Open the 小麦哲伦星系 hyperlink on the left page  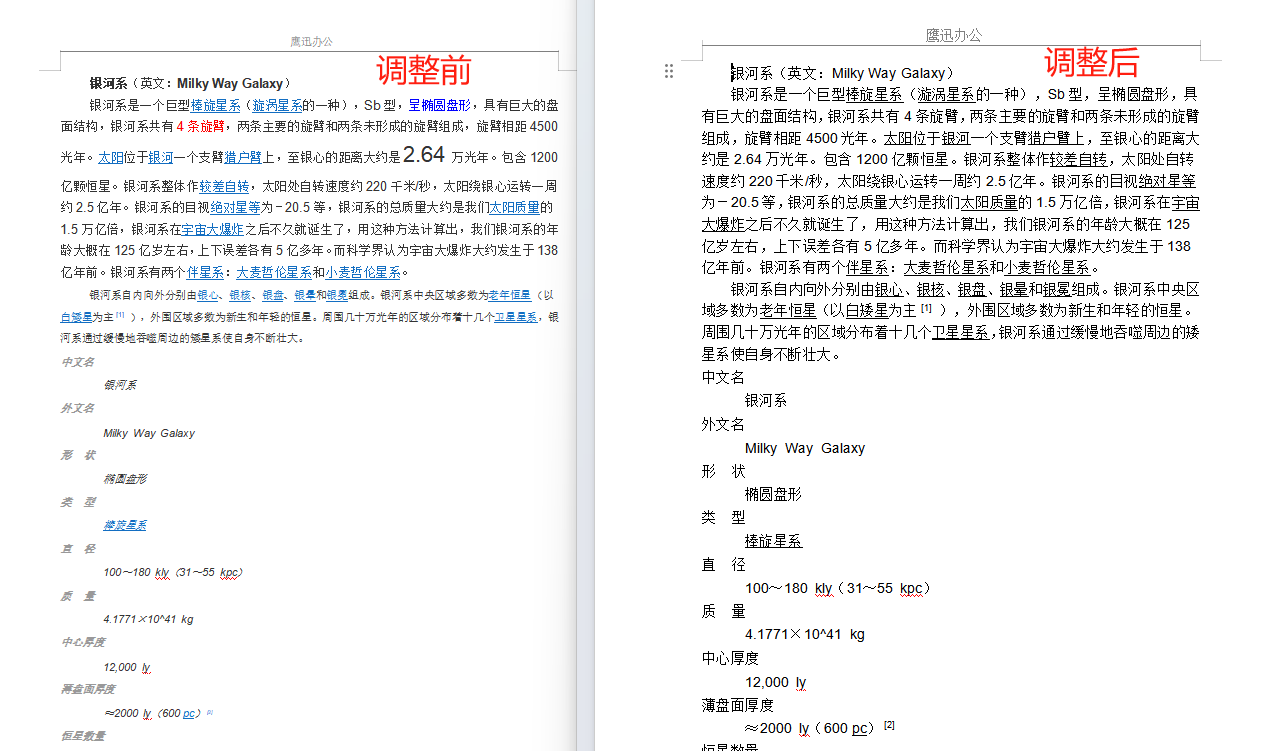pos(362,272)
